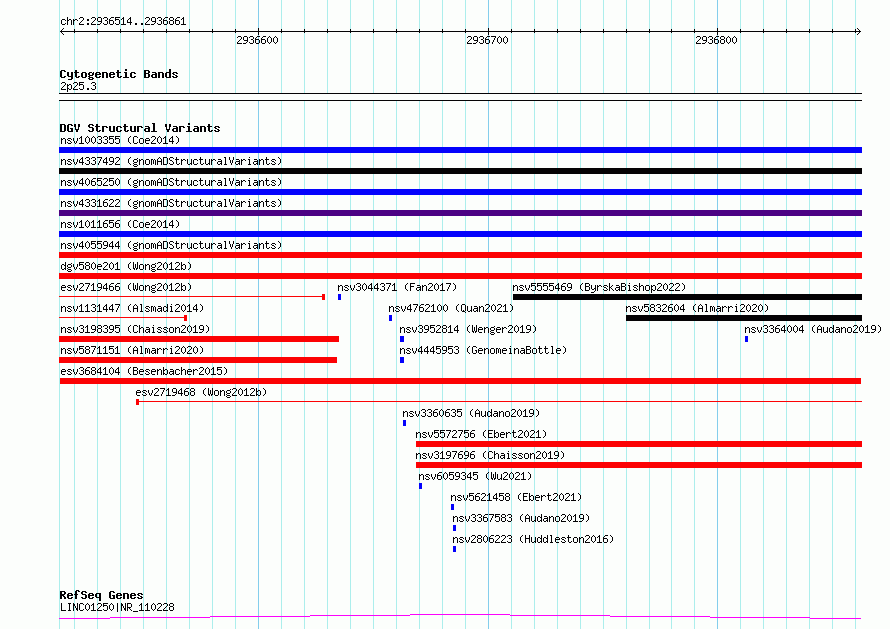Viewport: 890px width, 629px height.
Task: Open nsv3364004 (Audano2019) label
Action: coord(813,329)
